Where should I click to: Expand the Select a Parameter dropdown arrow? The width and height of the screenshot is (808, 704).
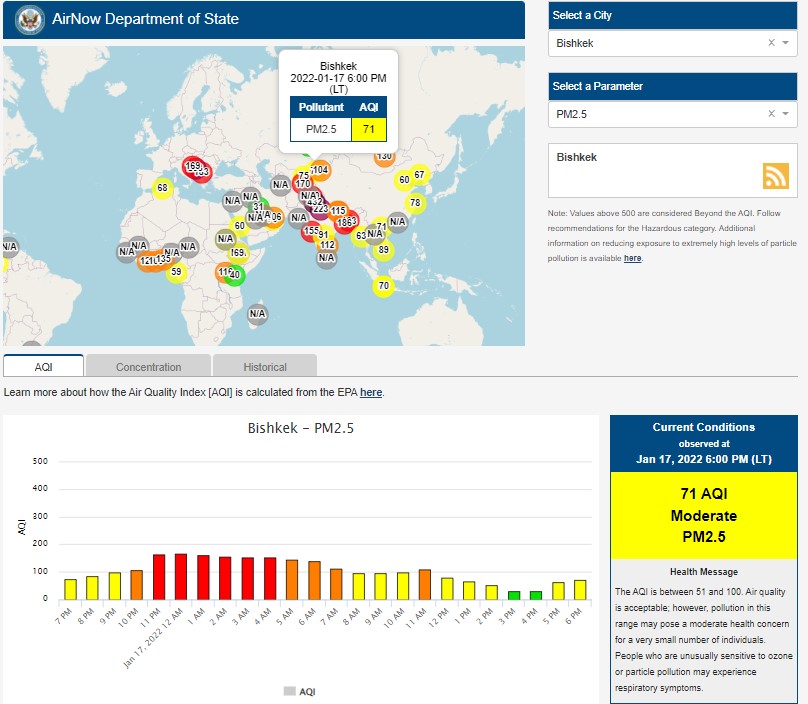tap(786, 114)
